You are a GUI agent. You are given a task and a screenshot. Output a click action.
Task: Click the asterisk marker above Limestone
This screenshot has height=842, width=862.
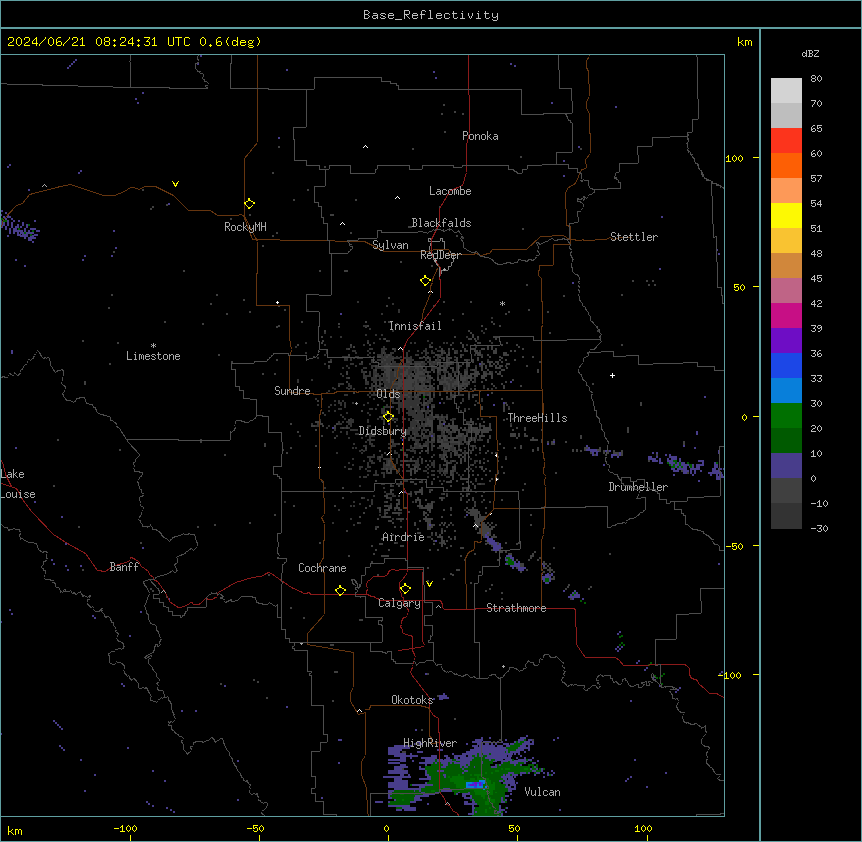(153, 346)
